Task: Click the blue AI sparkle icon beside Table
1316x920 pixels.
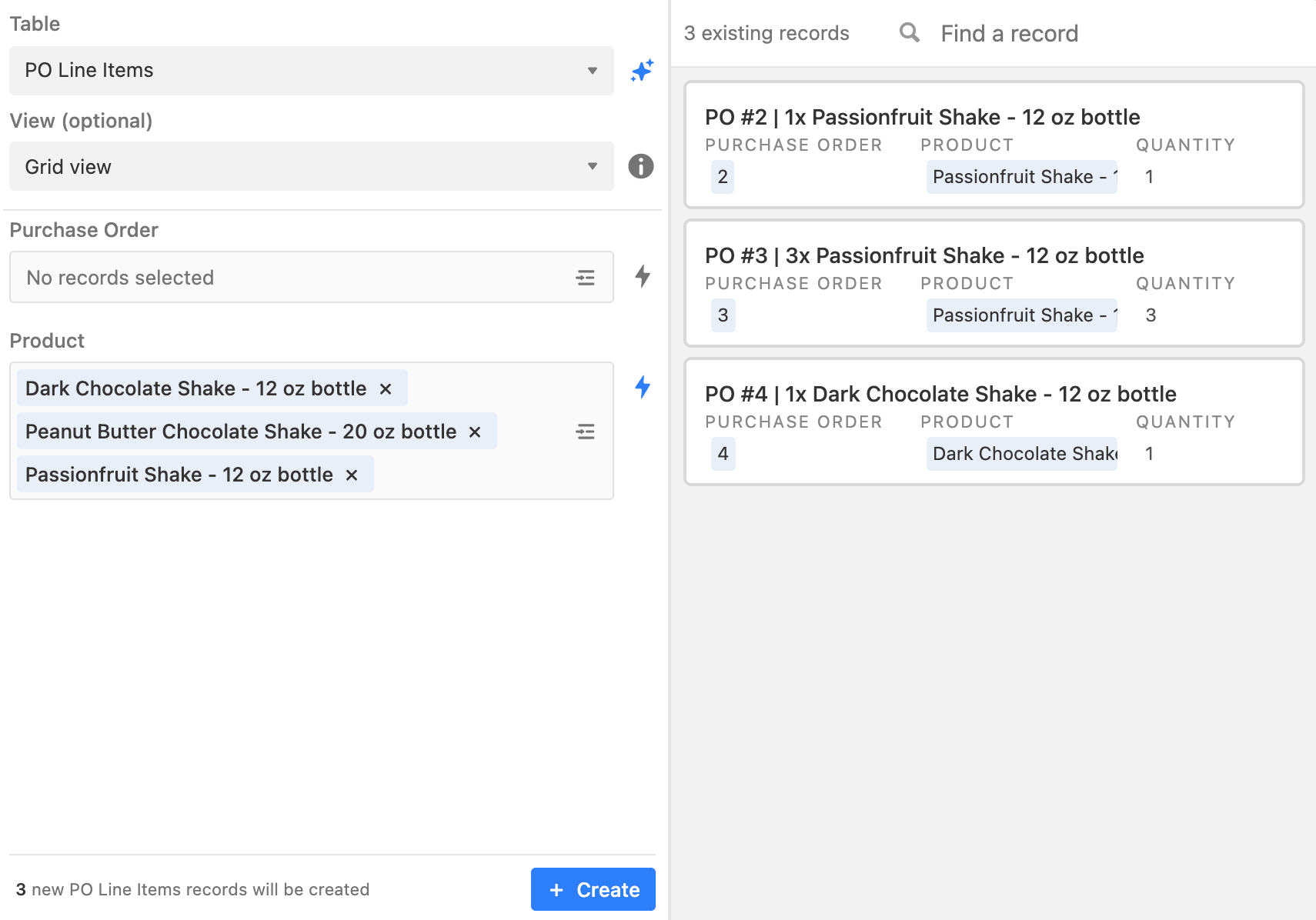Action: click(642, 71)
